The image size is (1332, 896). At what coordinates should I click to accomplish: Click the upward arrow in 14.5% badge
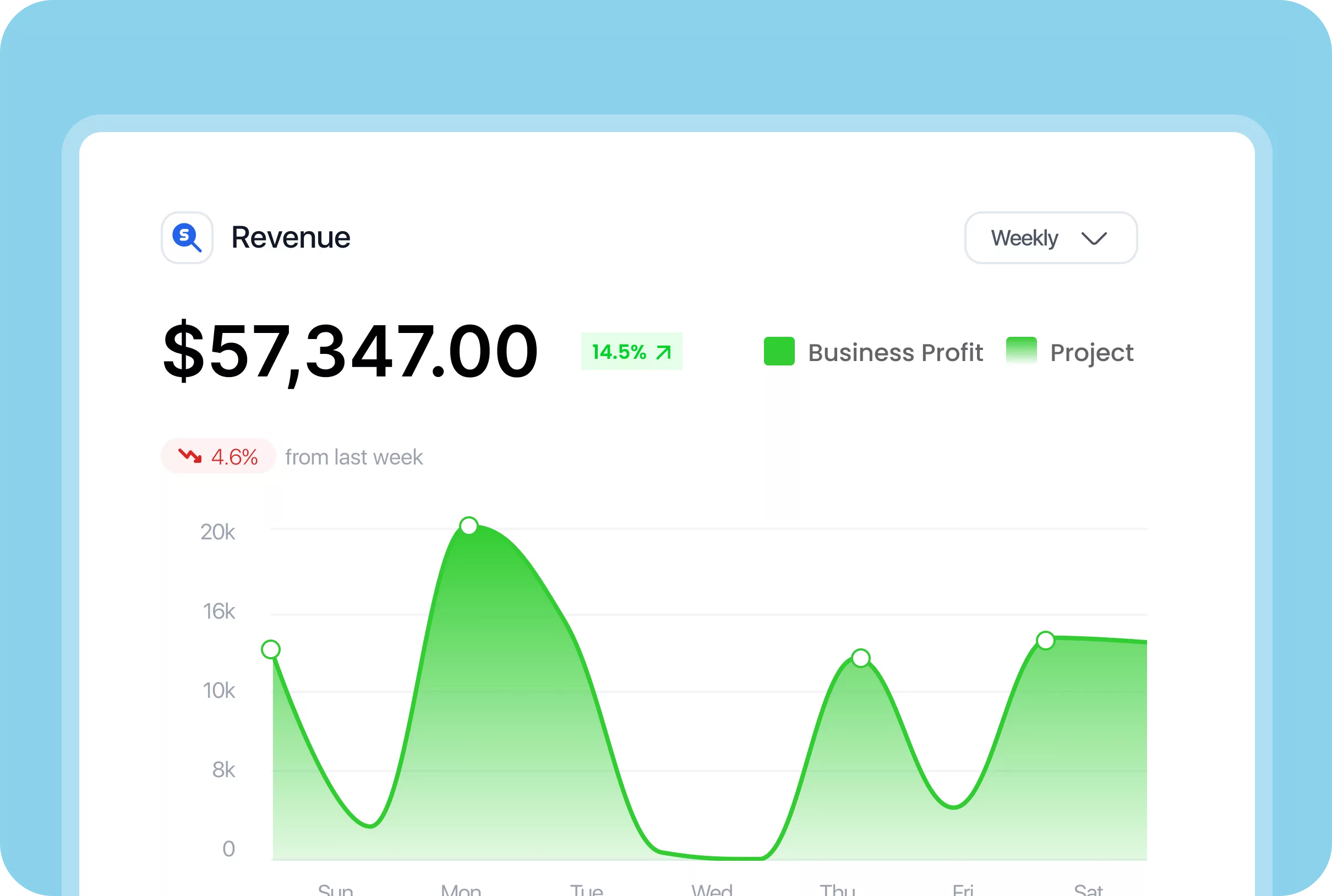click(x=663, y=352)
